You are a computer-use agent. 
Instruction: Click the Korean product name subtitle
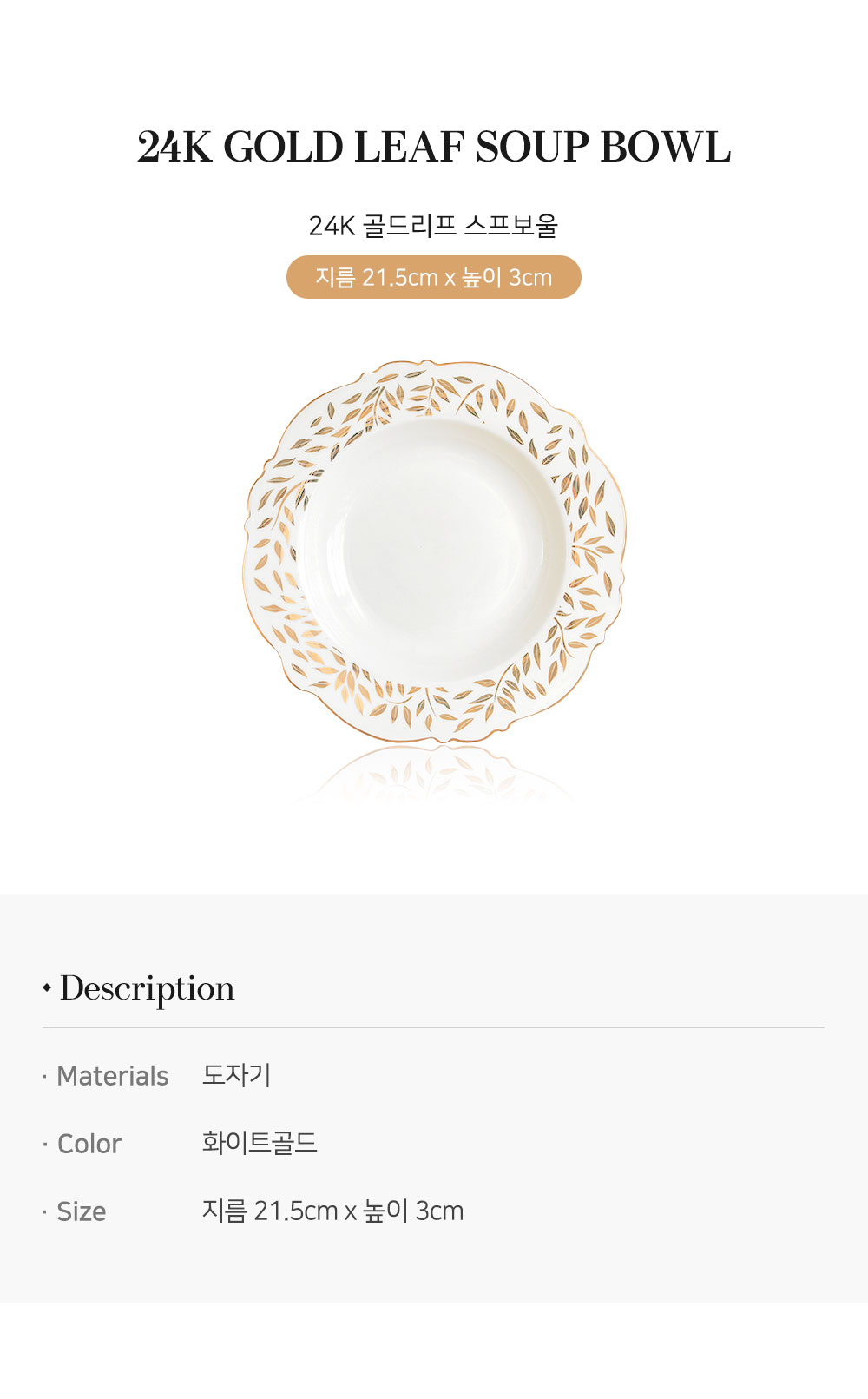click(x=433, y=226)
